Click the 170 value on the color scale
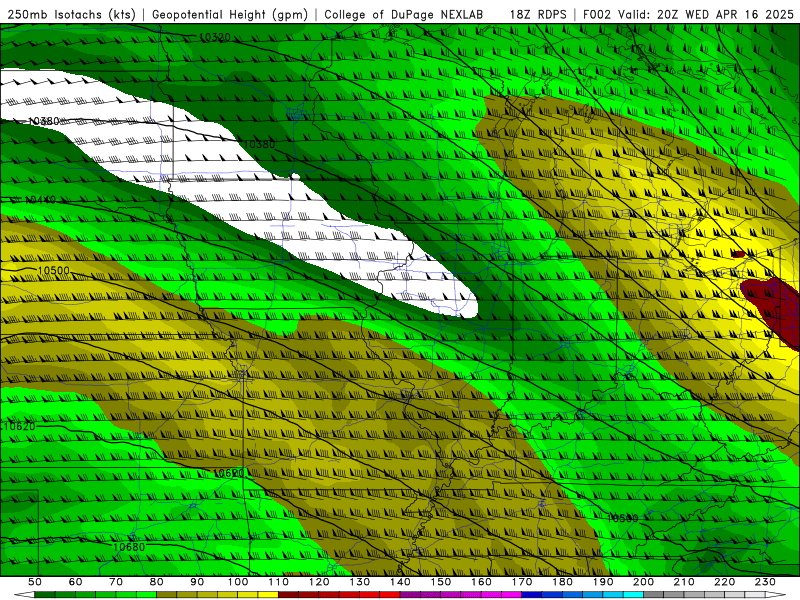 click(x=522, y=582)
